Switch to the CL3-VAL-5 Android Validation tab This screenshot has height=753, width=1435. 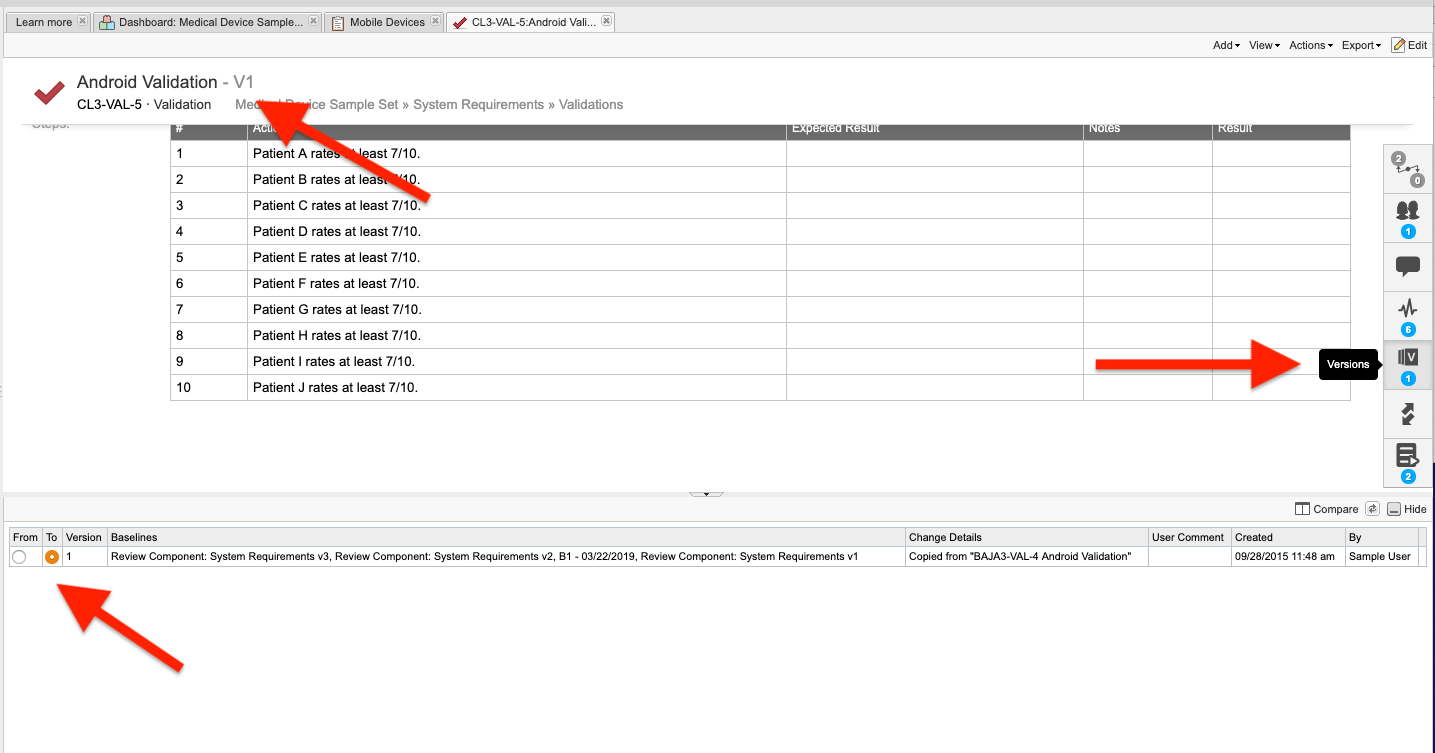[x=533, y=22]
